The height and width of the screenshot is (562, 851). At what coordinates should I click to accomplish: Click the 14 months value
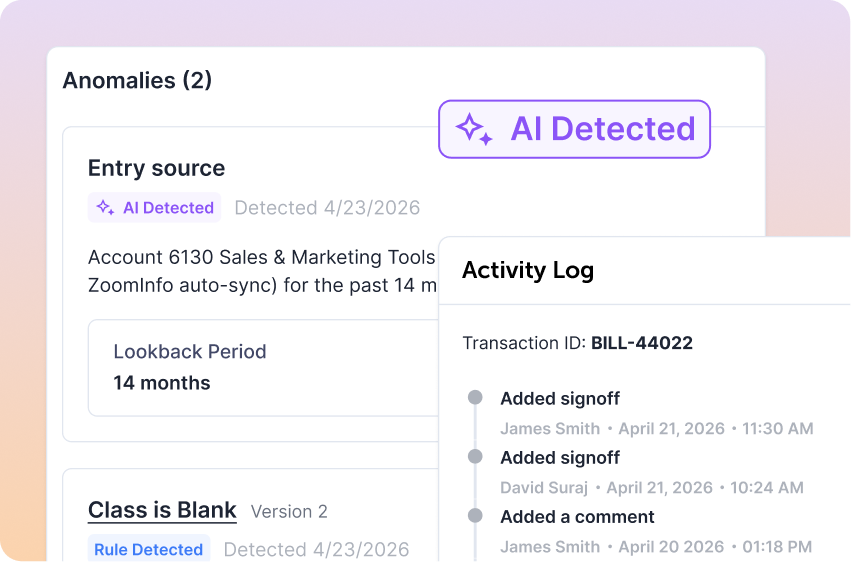[162, 383]
